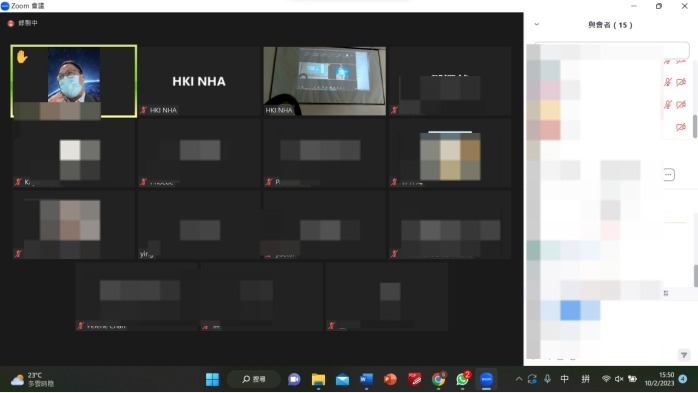Open the Word app in taskbar
Viewport: 698px width, 393px height.
366,379
